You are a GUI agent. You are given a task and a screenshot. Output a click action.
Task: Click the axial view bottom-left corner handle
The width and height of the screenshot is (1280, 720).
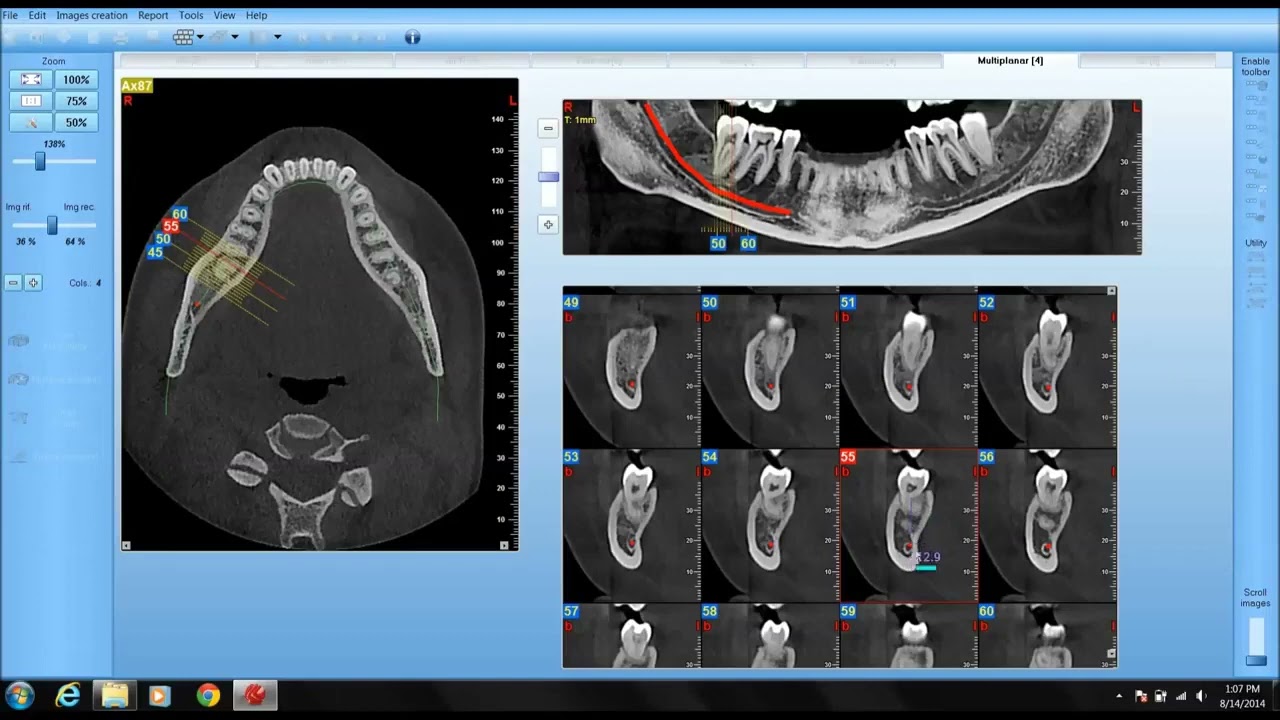coord(126,545)
